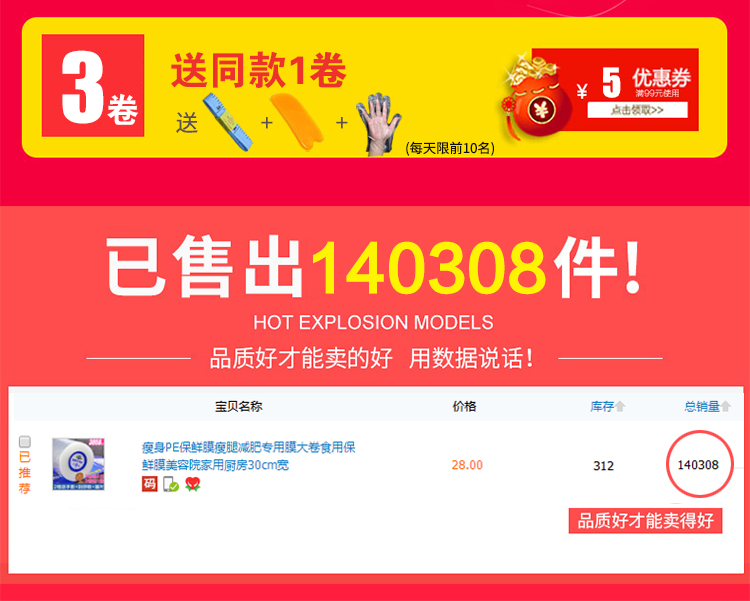Screen dimensions: 750x601
Task: Click the red heart icon under the product title
Action: (x=193, y=484)
